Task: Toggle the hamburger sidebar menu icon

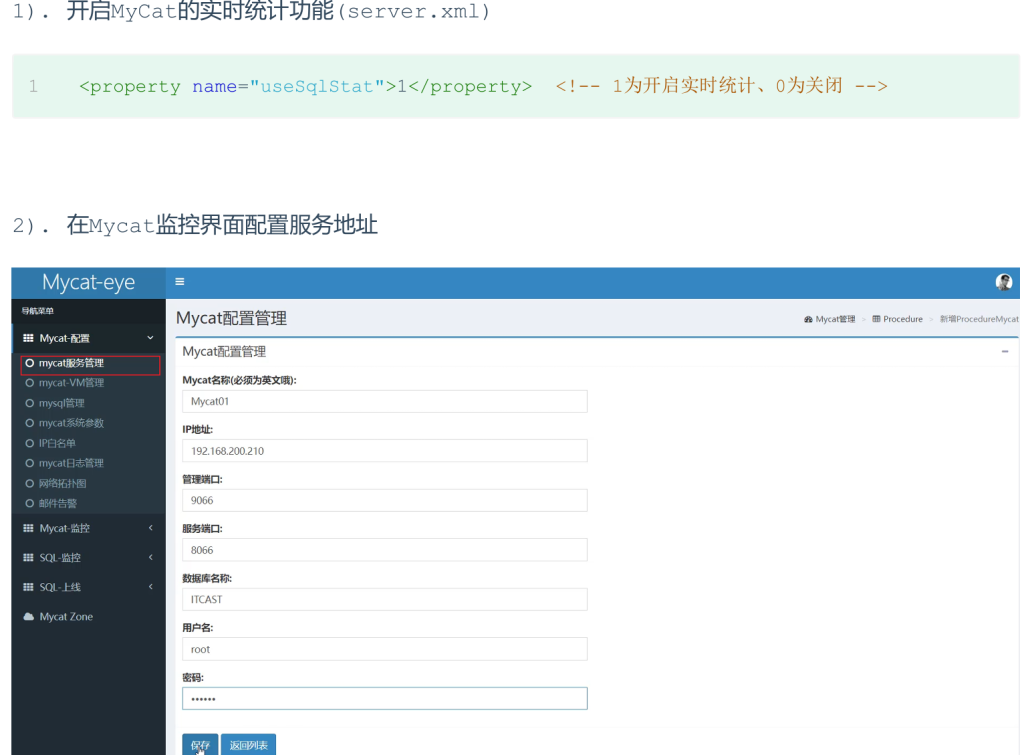Action: click(180, 283)
